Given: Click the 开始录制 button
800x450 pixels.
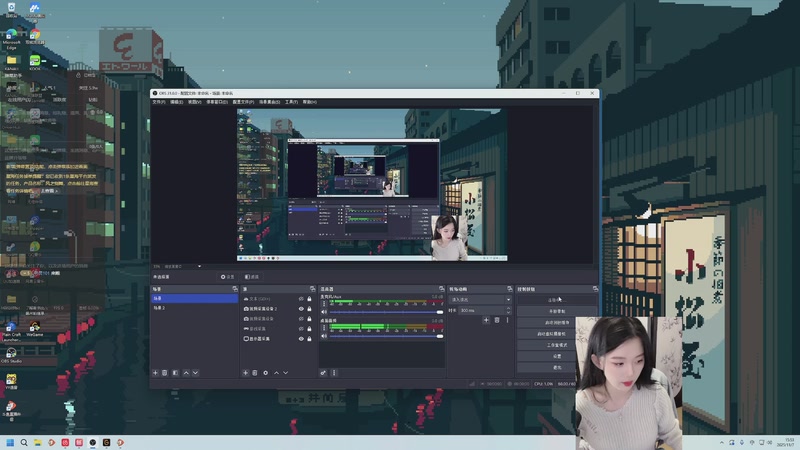Looking at the screenshot, I should 557,311.
